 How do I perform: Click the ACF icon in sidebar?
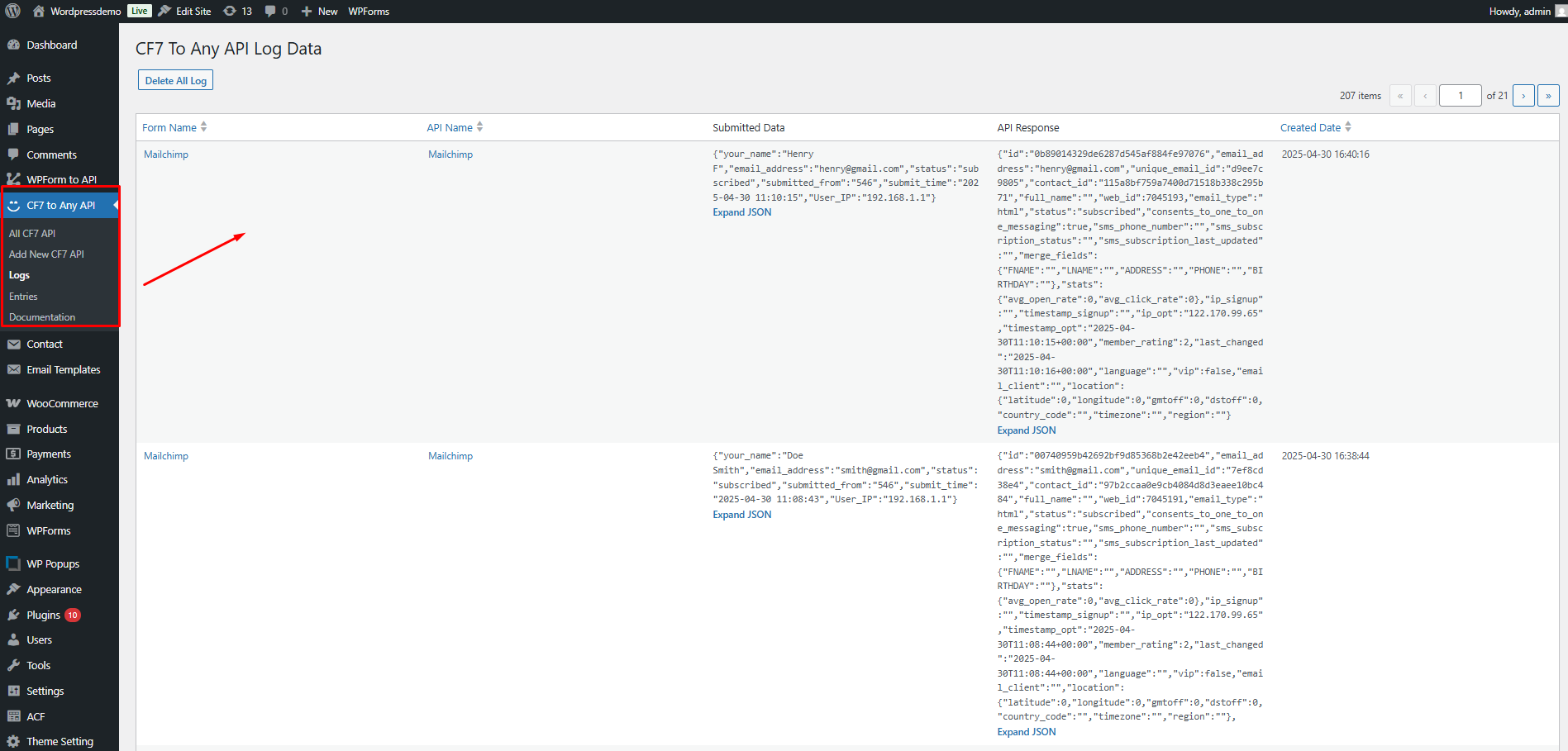[13, 716]
